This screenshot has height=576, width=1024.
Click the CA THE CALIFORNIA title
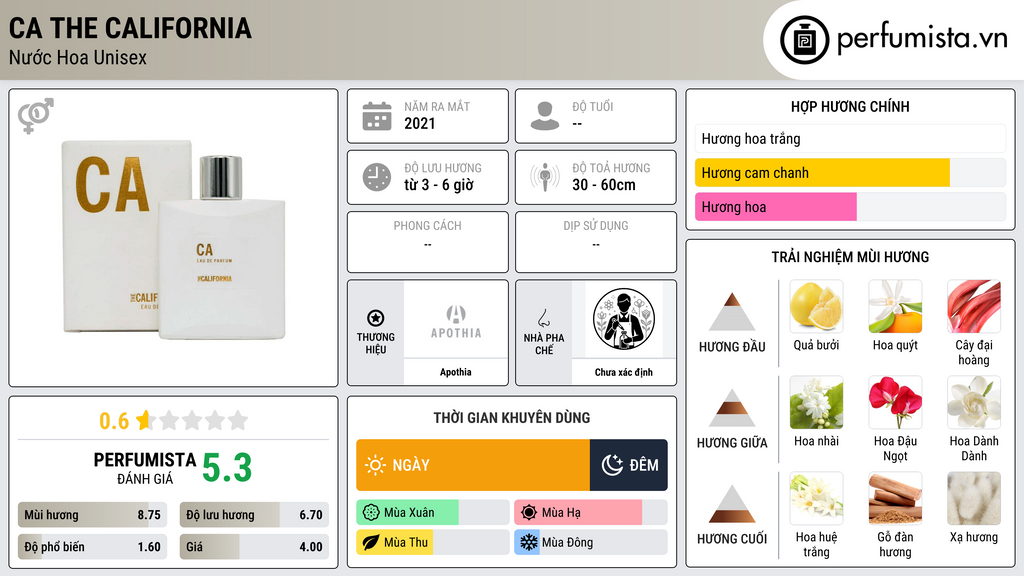tap(130, 28)
